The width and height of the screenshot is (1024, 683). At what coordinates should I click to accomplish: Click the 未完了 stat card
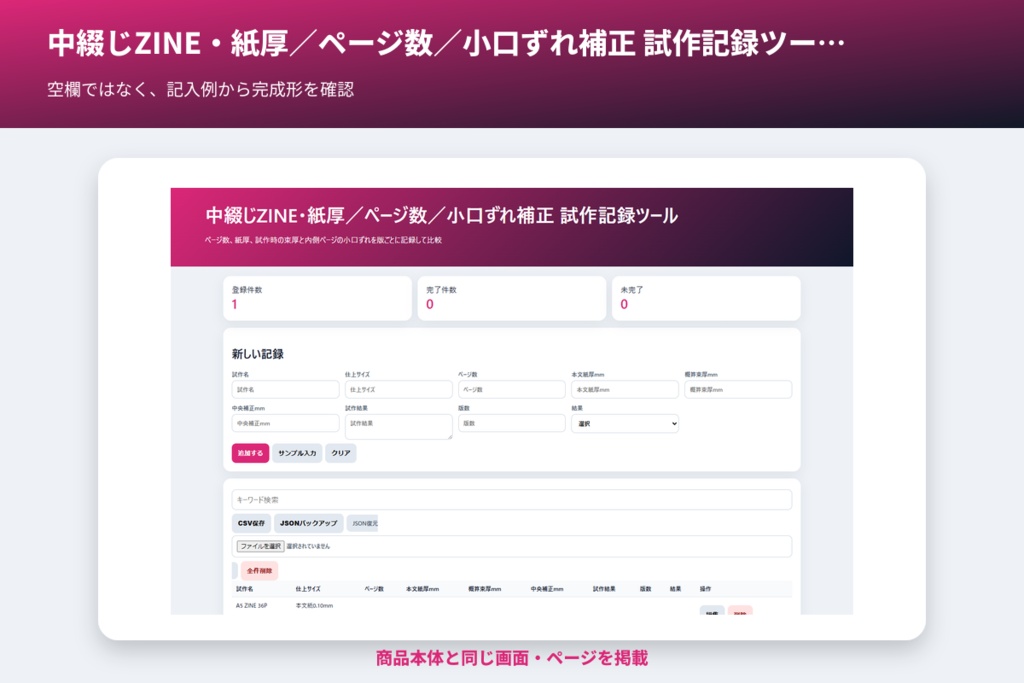706,298
